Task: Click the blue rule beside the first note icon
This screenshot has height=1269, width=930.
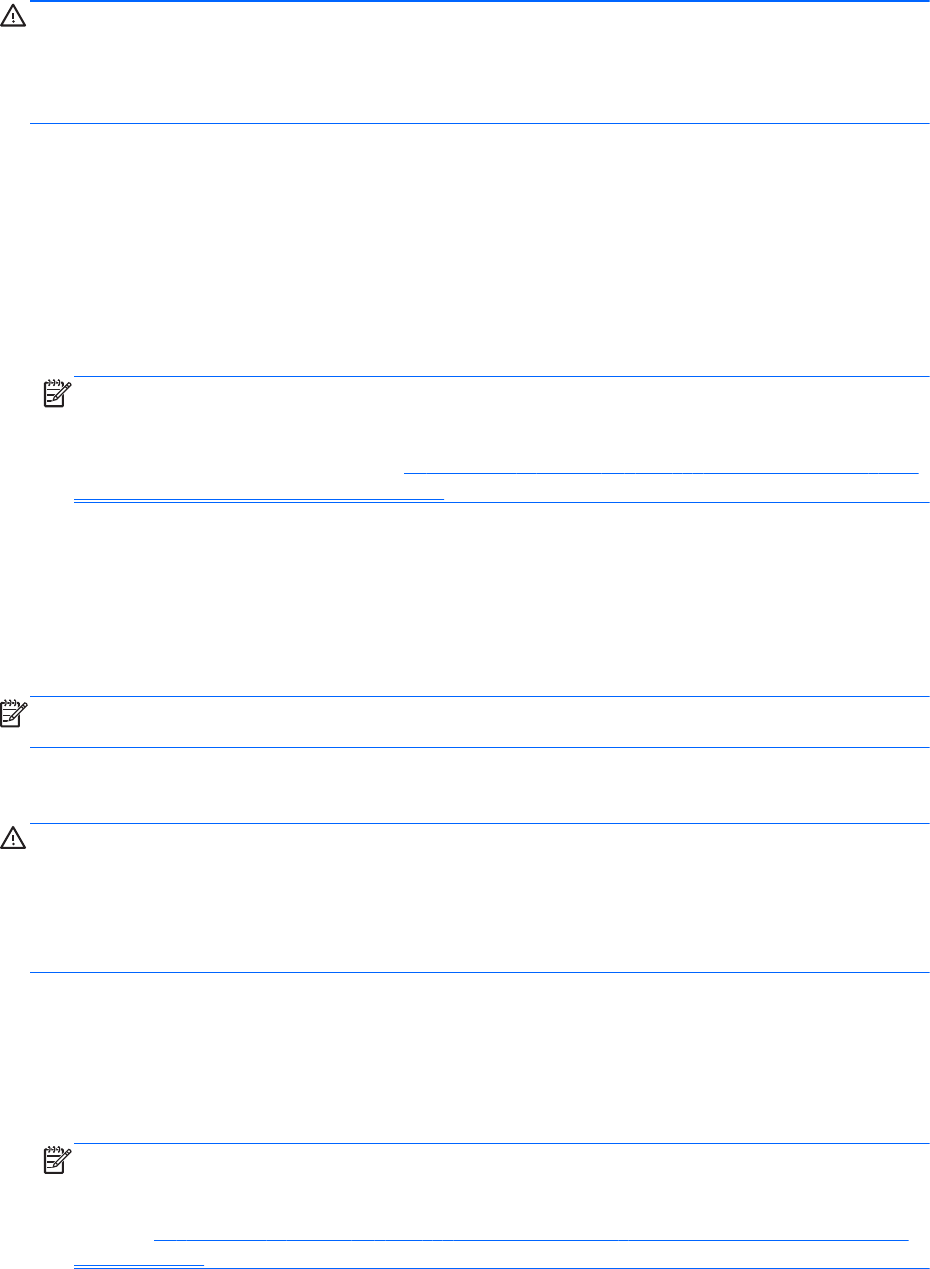Action: pyautogui.click(x=500, y=377)
